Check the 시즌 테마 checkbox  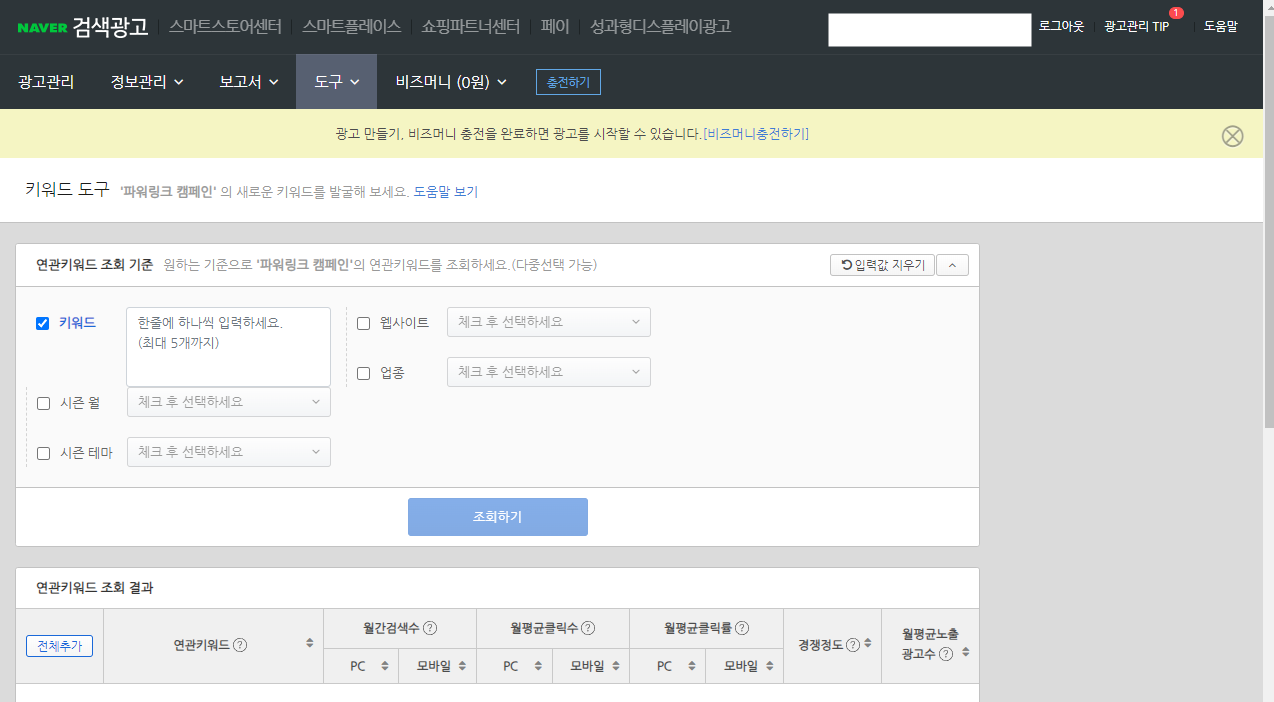[x=44, y=453]
